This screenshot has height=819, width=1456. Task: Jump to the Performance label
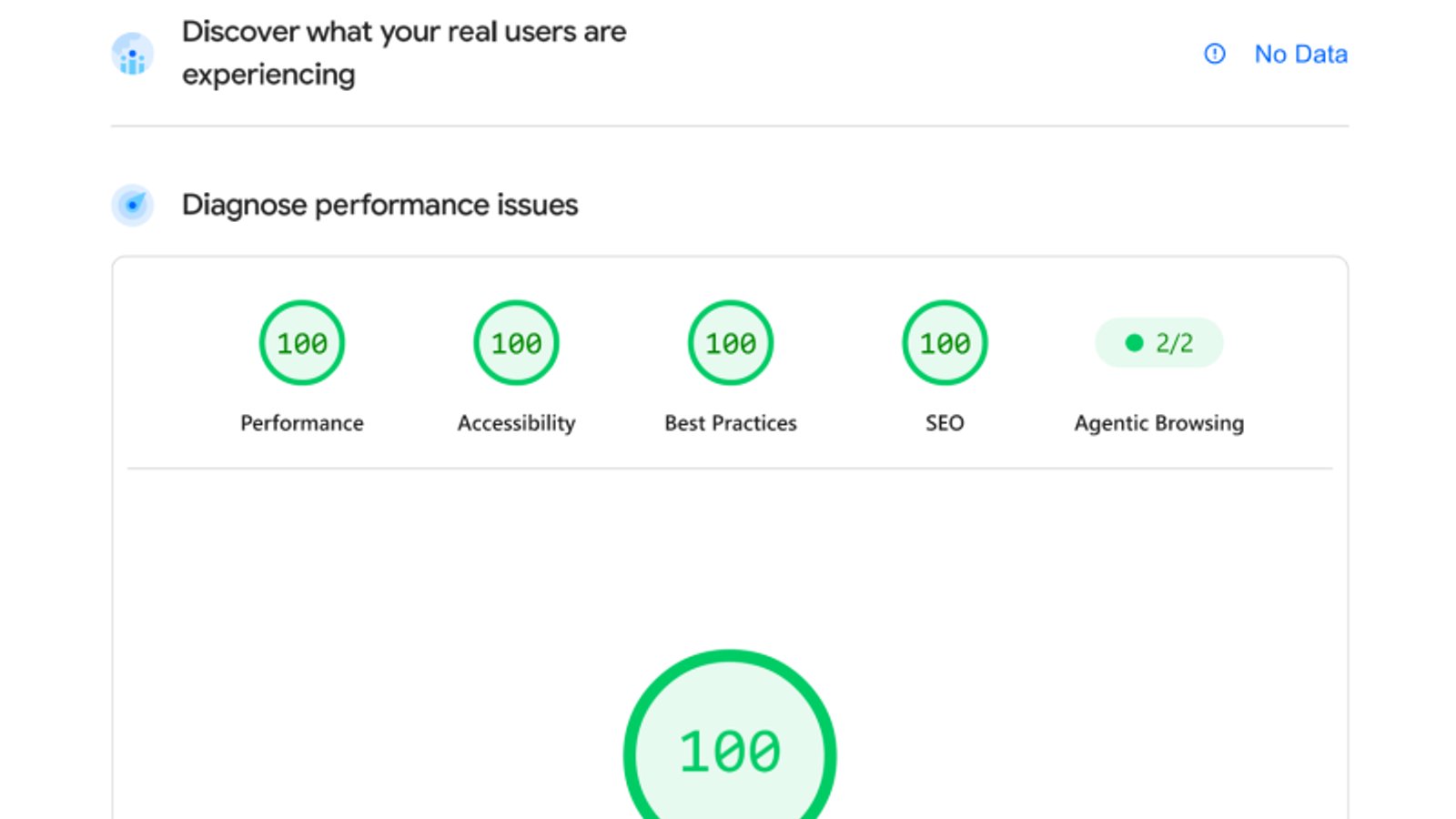[x=302, y=423]
